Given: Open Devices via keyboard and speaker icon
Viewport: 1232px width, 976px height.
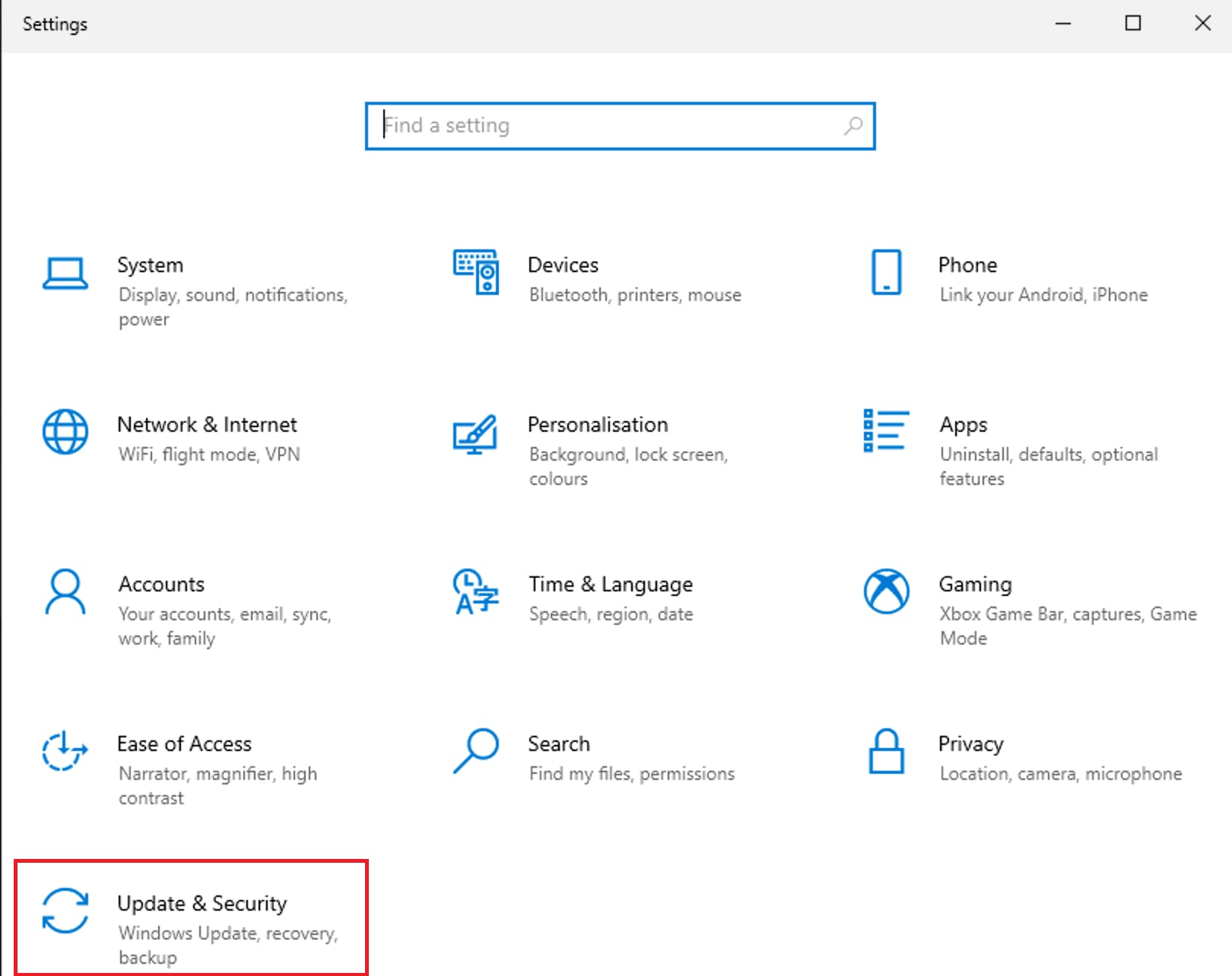Looking at the screenshot, I should point(476,271).
